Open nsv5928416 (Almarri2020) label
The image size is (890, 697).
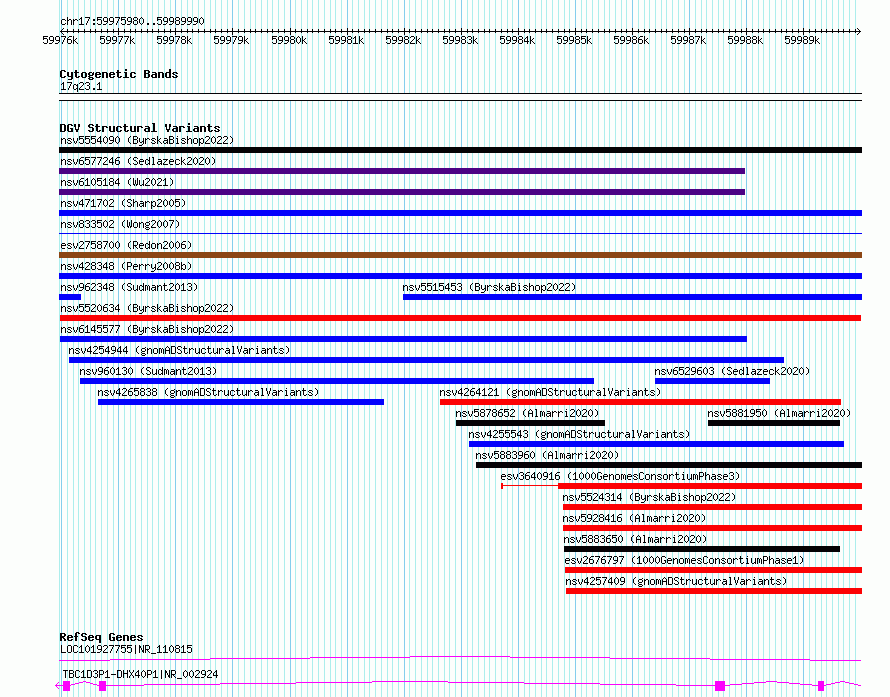tap(635, 518)
